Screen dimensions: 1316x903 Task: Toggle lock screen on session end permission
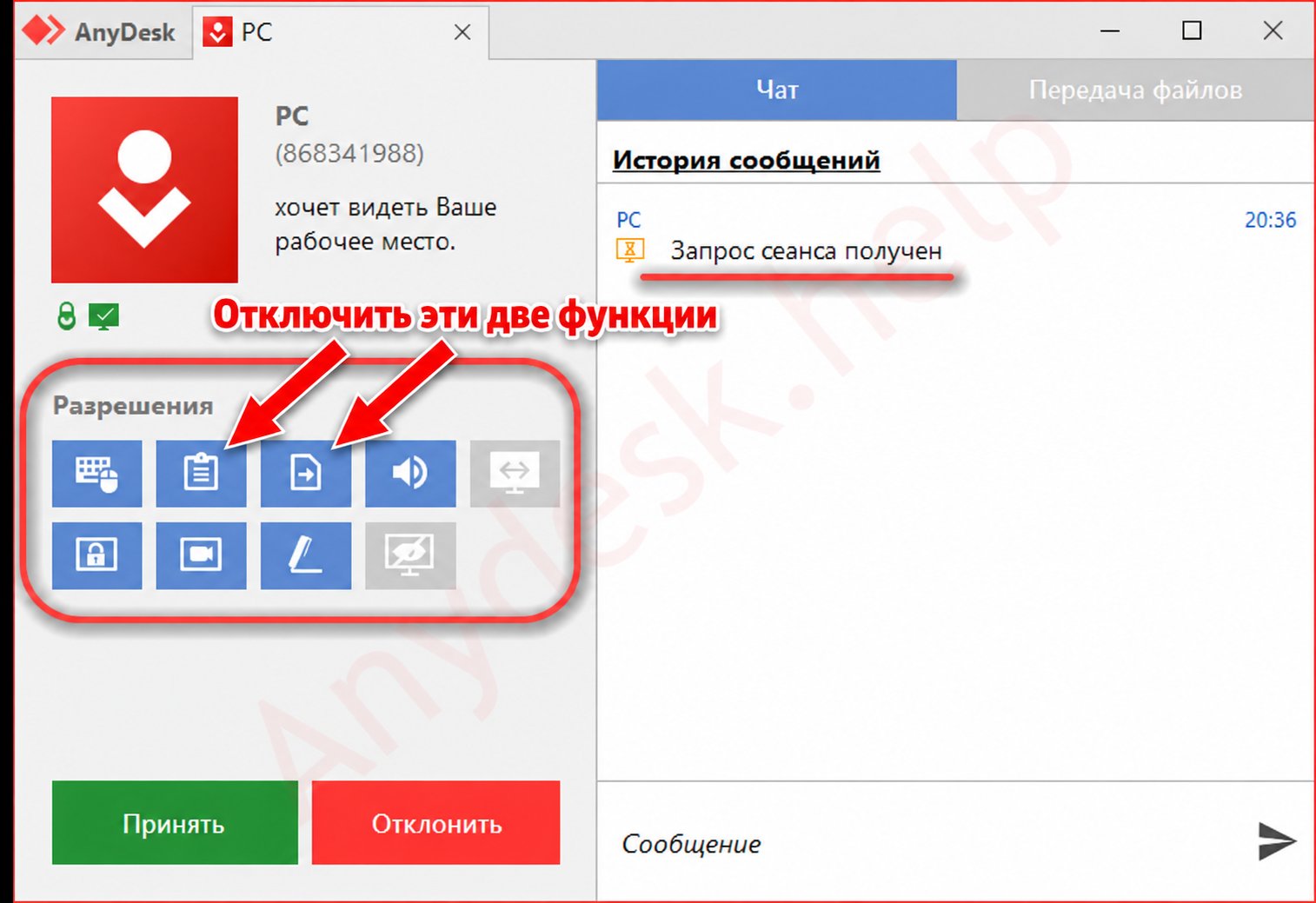tap(96, 555)
